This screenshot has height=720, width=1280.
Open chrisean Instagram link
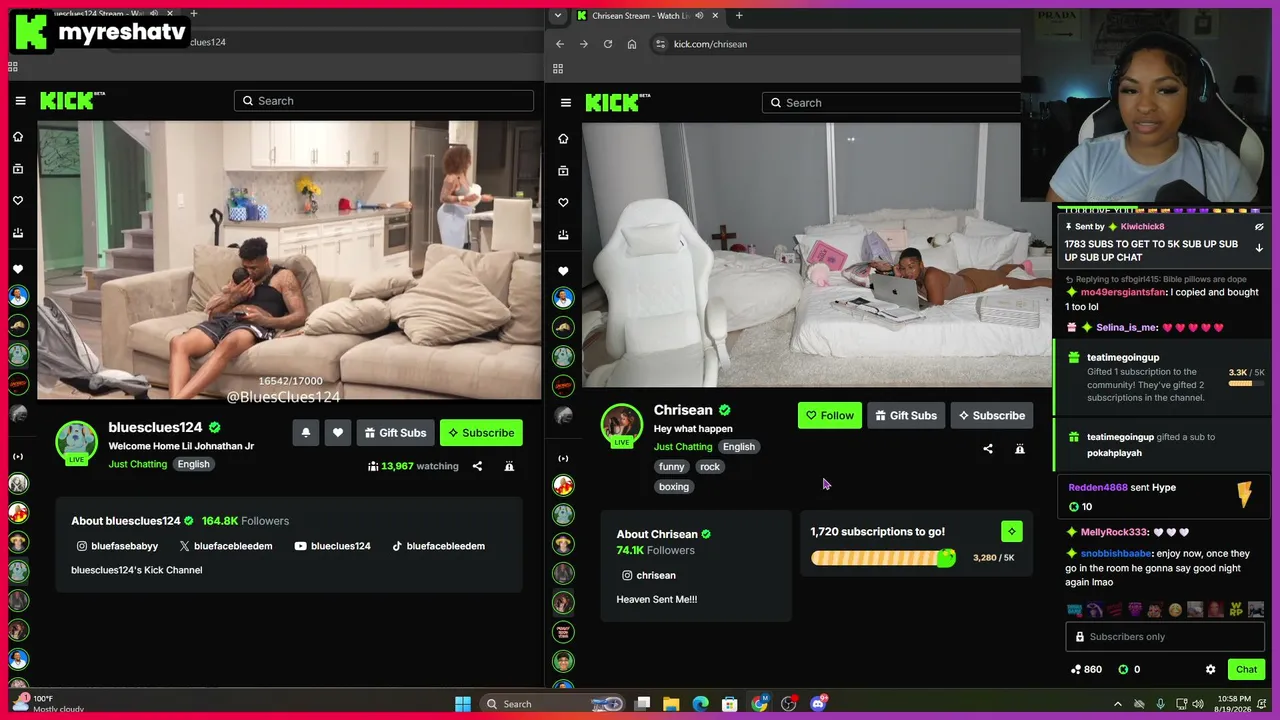click(x=649, y=575)
